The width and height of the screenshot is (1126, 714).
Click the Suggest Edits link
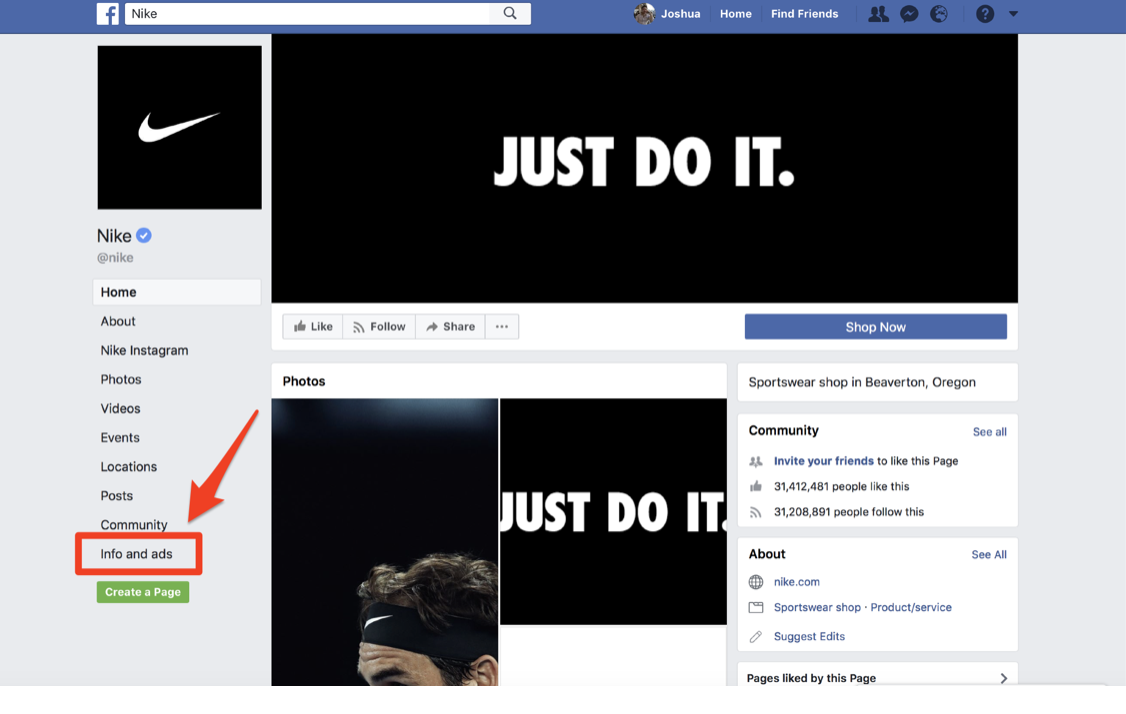click(x=809, y=636)
